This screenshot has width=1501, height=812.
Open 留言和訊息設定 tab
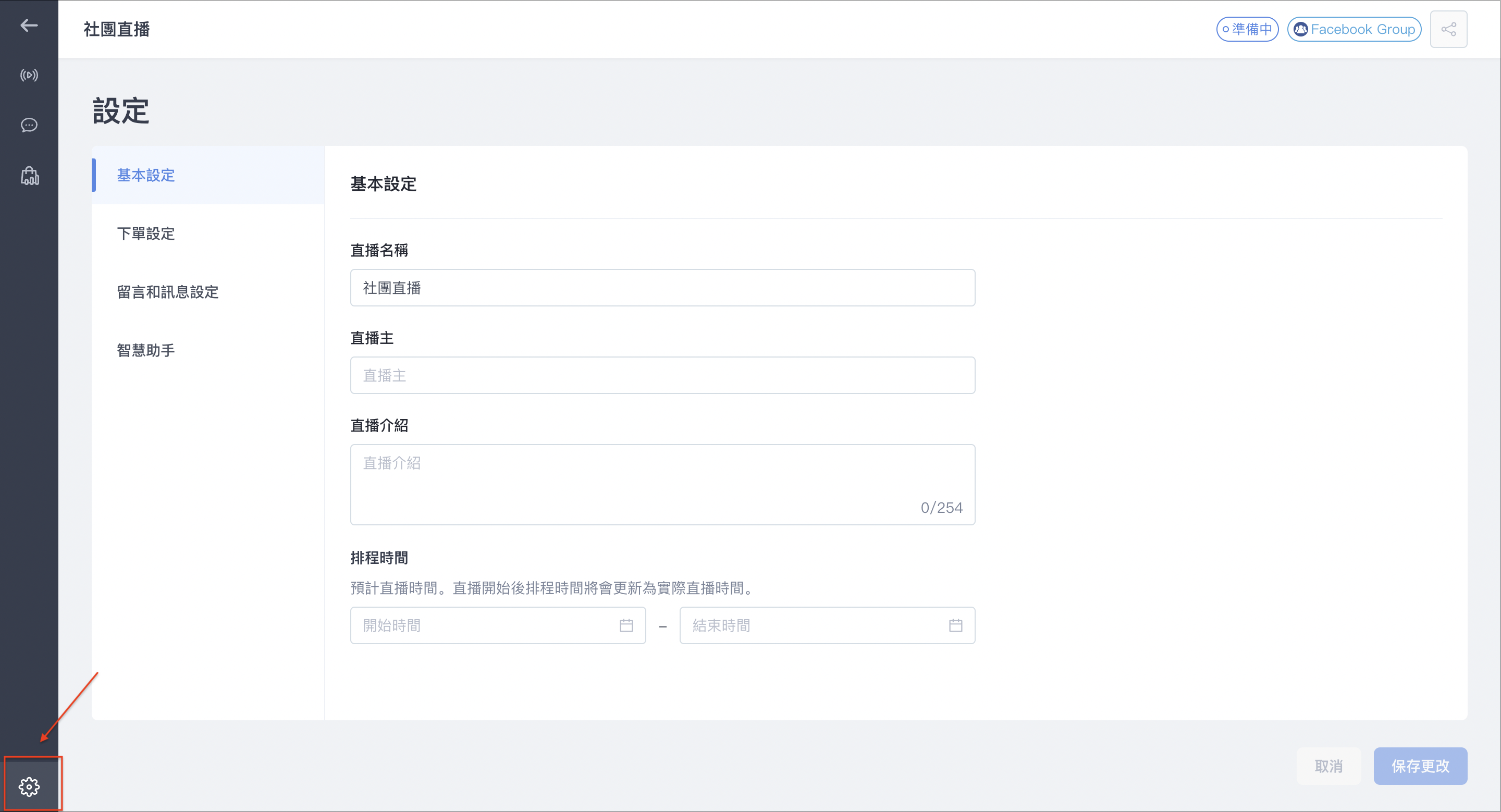point(208,291)
